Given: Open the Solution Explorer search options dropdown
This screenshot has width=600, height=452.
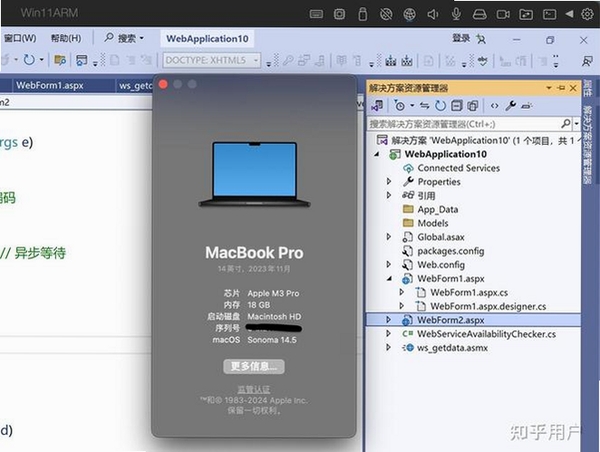Looking at the screenshot, I should pyautogui.click(x=576, y=124).
